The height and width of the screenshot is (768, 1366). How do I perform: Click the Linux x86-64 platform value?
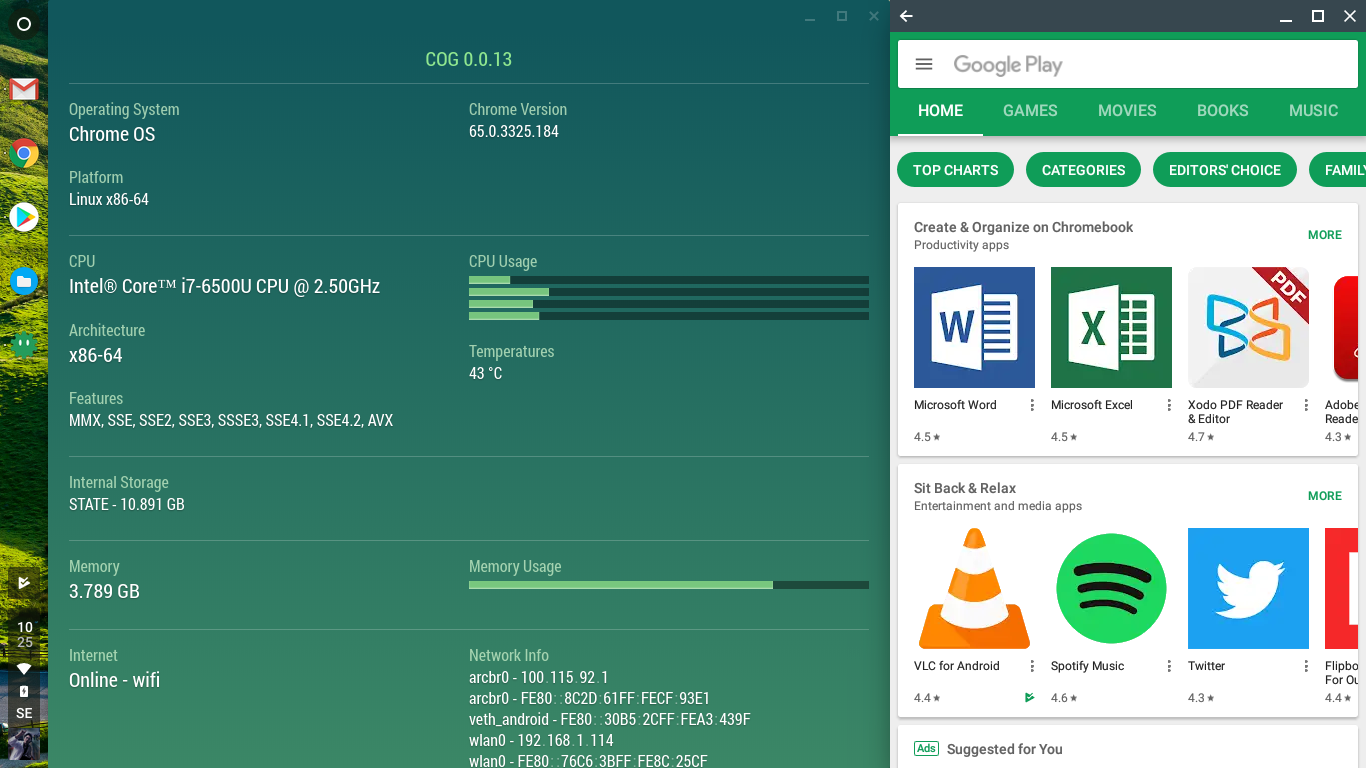tap(109, 199)
